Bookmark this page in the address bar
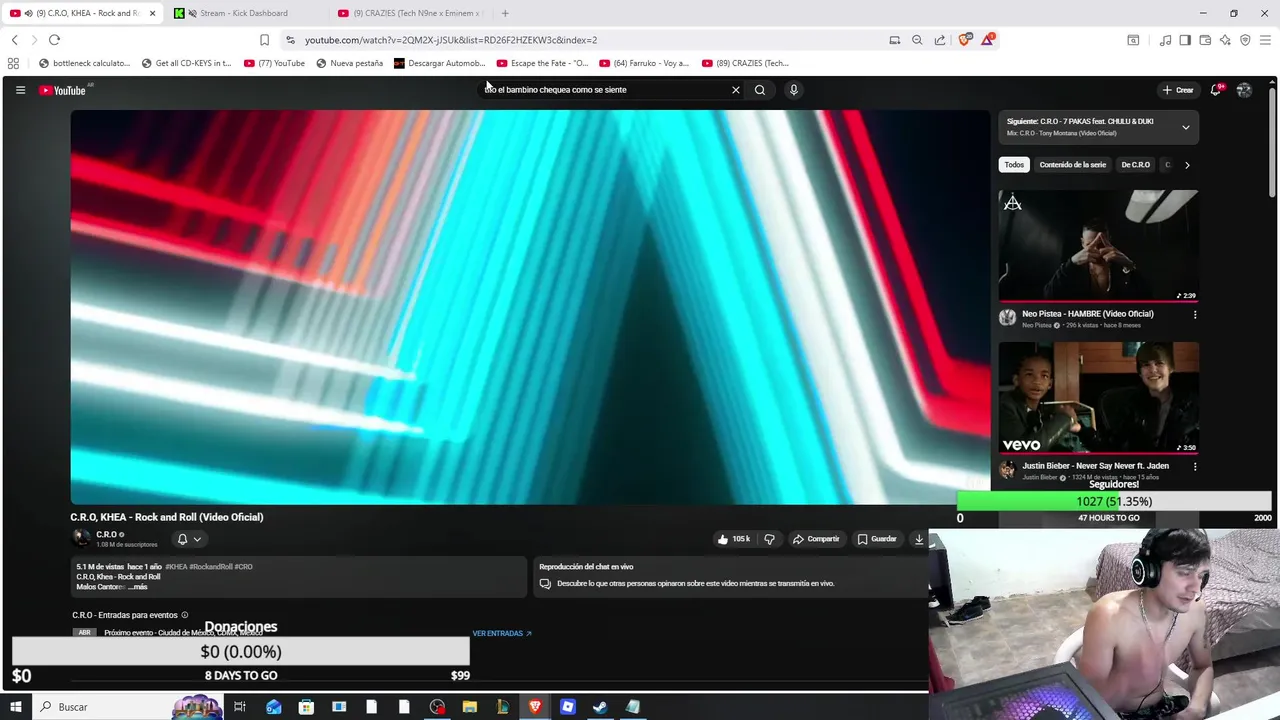 coord(264,40)
